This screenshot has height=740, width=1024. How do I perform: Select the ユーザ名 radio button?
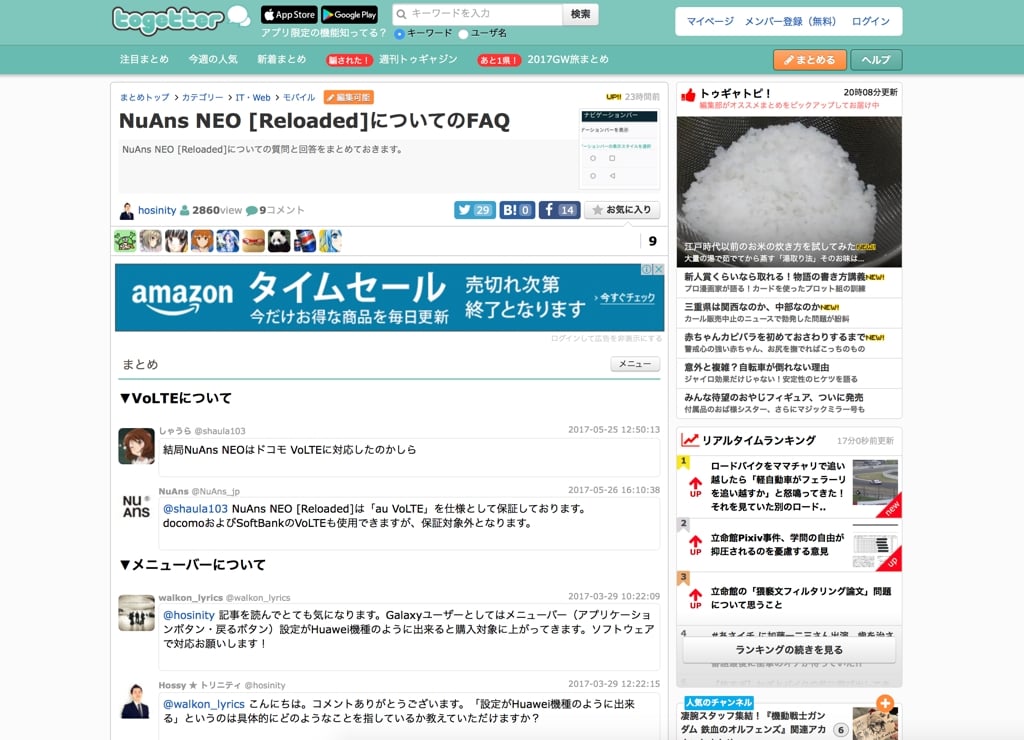click(x=463, y=33)
